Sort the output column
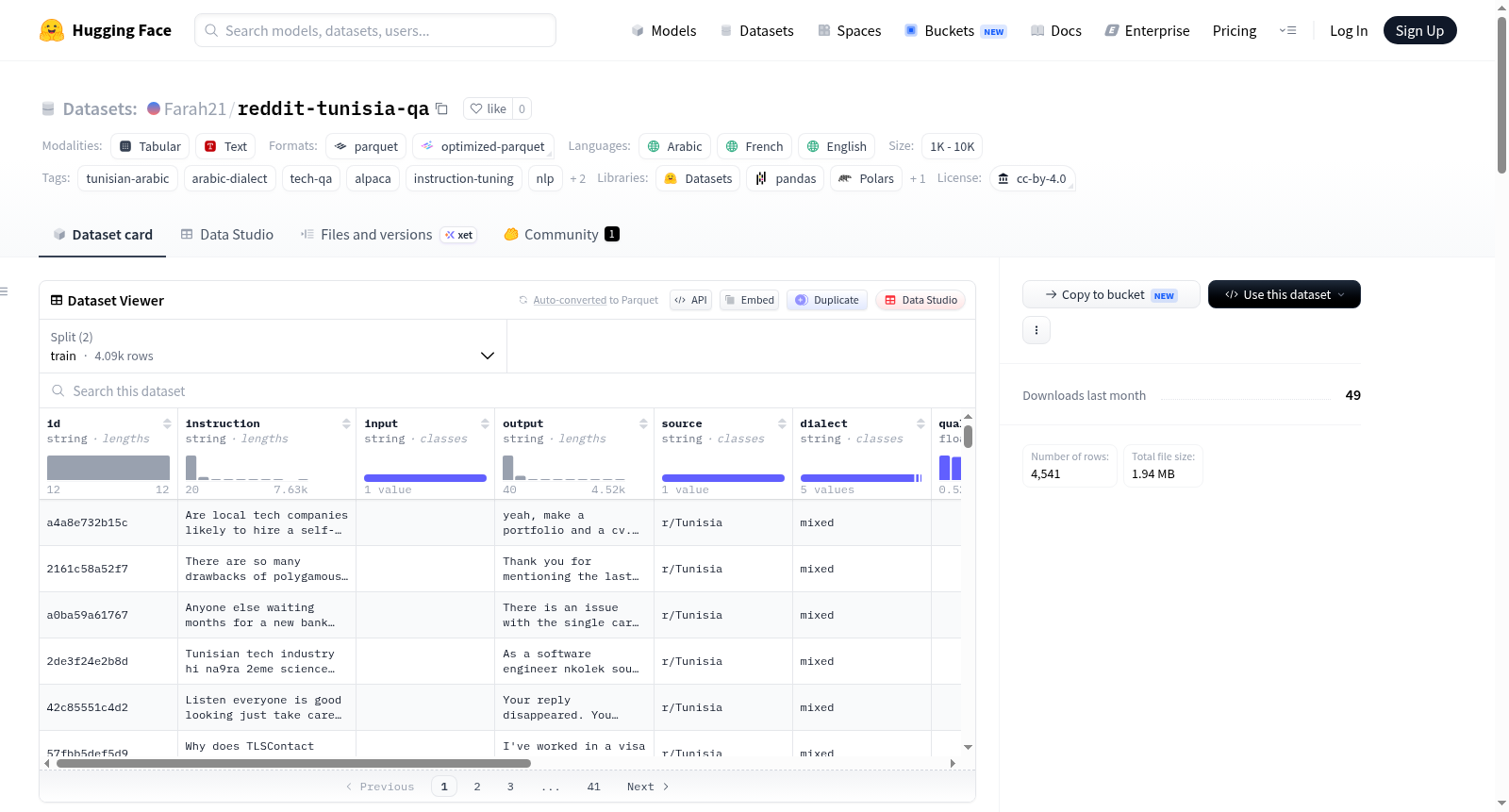The height and width of the screenshot is (812, 1509). pos(643,423)
